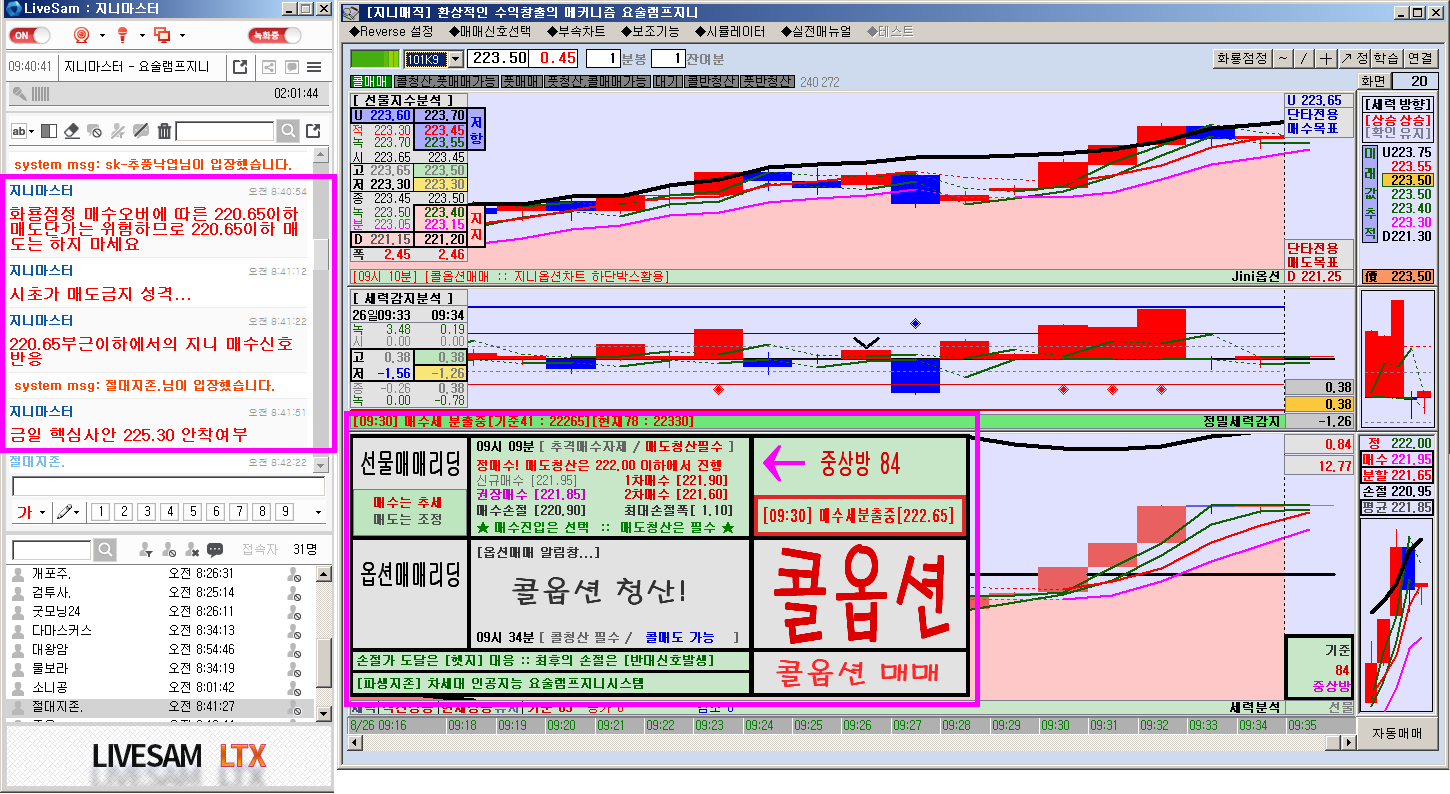The image size is (1450, 794).
Task: Open the ◆실전매뉴얼 menu
Action: [815, 31]
